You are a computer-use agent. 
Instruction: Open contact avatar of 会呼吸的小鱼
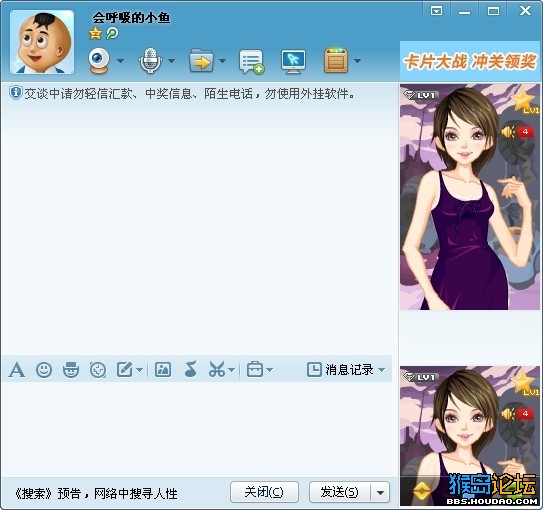[42, 42]
